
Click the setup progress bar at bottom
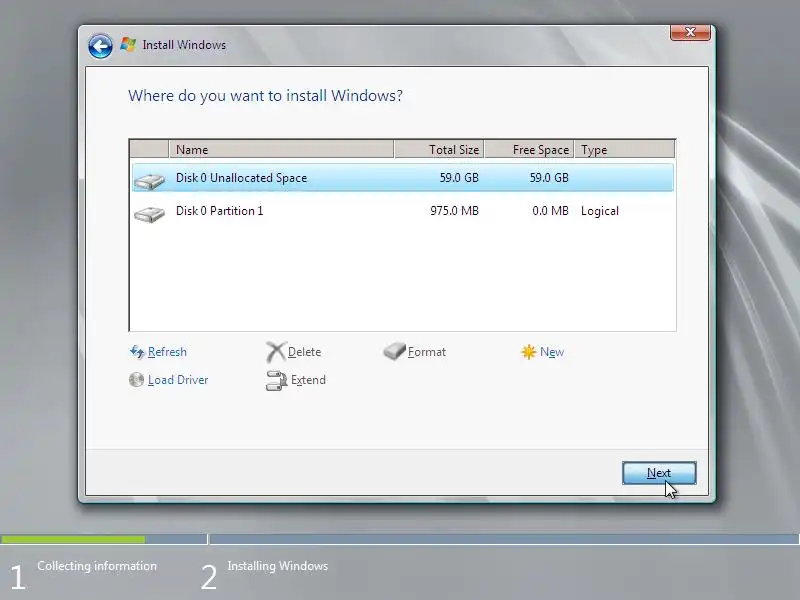click(x=400, y=539)
